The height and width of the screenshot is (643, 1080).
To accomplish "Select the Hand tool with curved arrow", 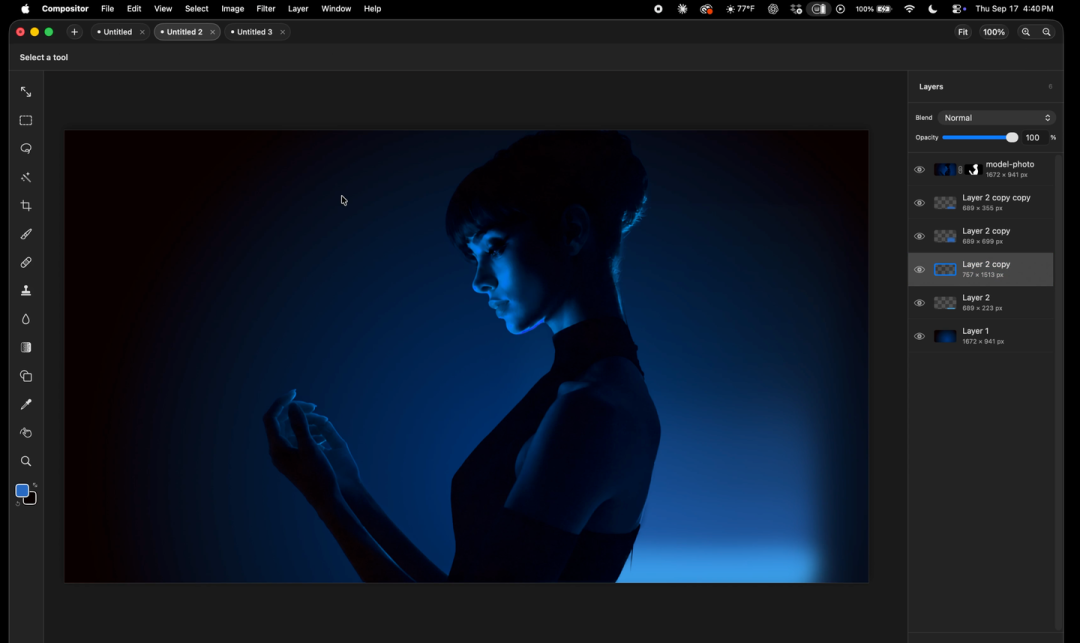I will point(25,433).
